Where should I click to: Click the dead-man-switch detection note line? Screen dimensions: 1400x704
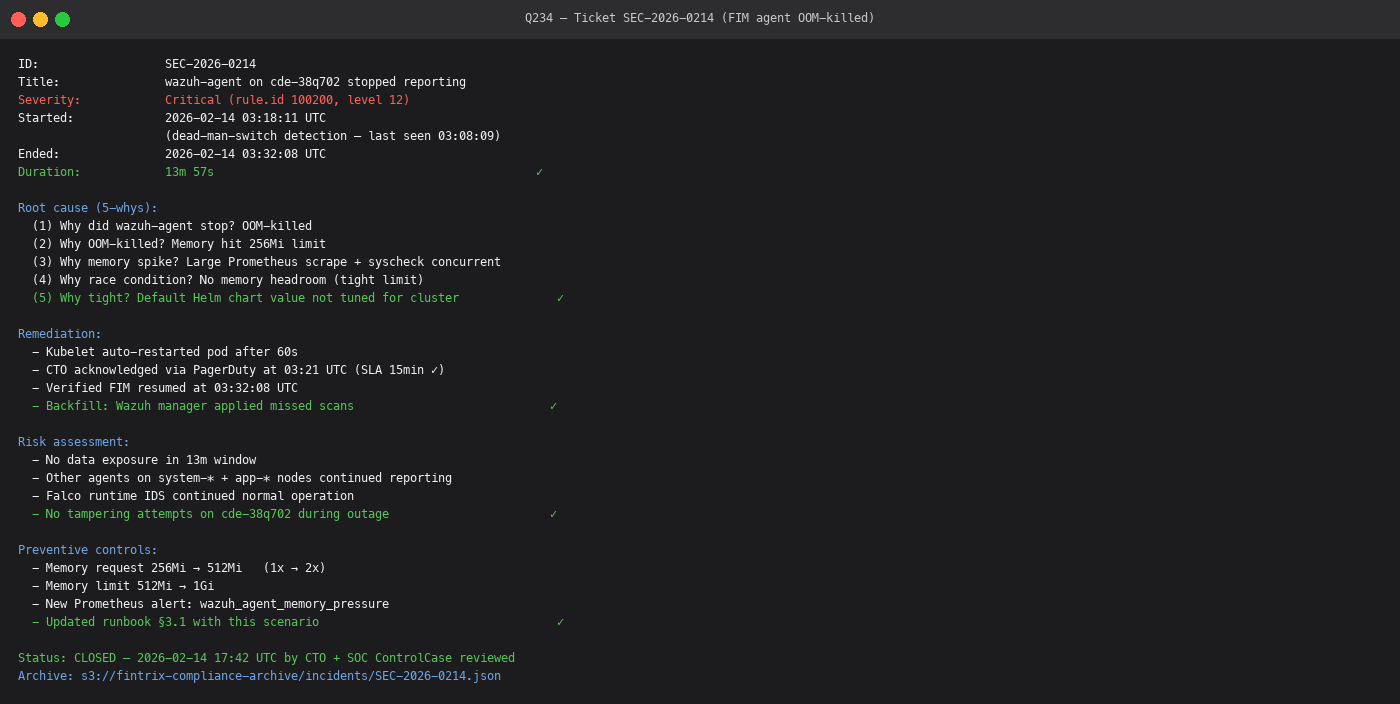point(333,136)
